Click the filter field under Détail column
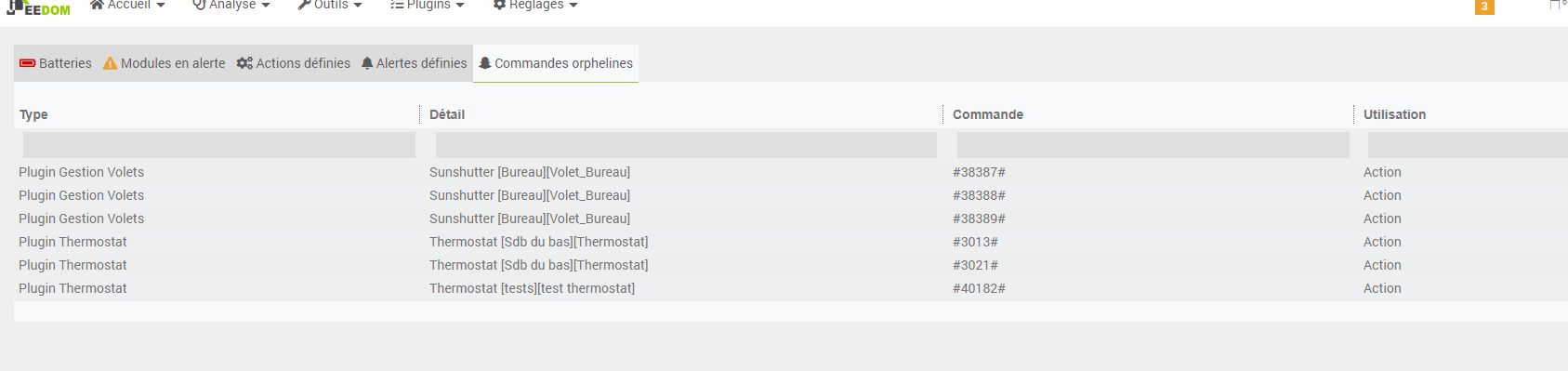This screenshot has height=371, width=1568. 686,145
